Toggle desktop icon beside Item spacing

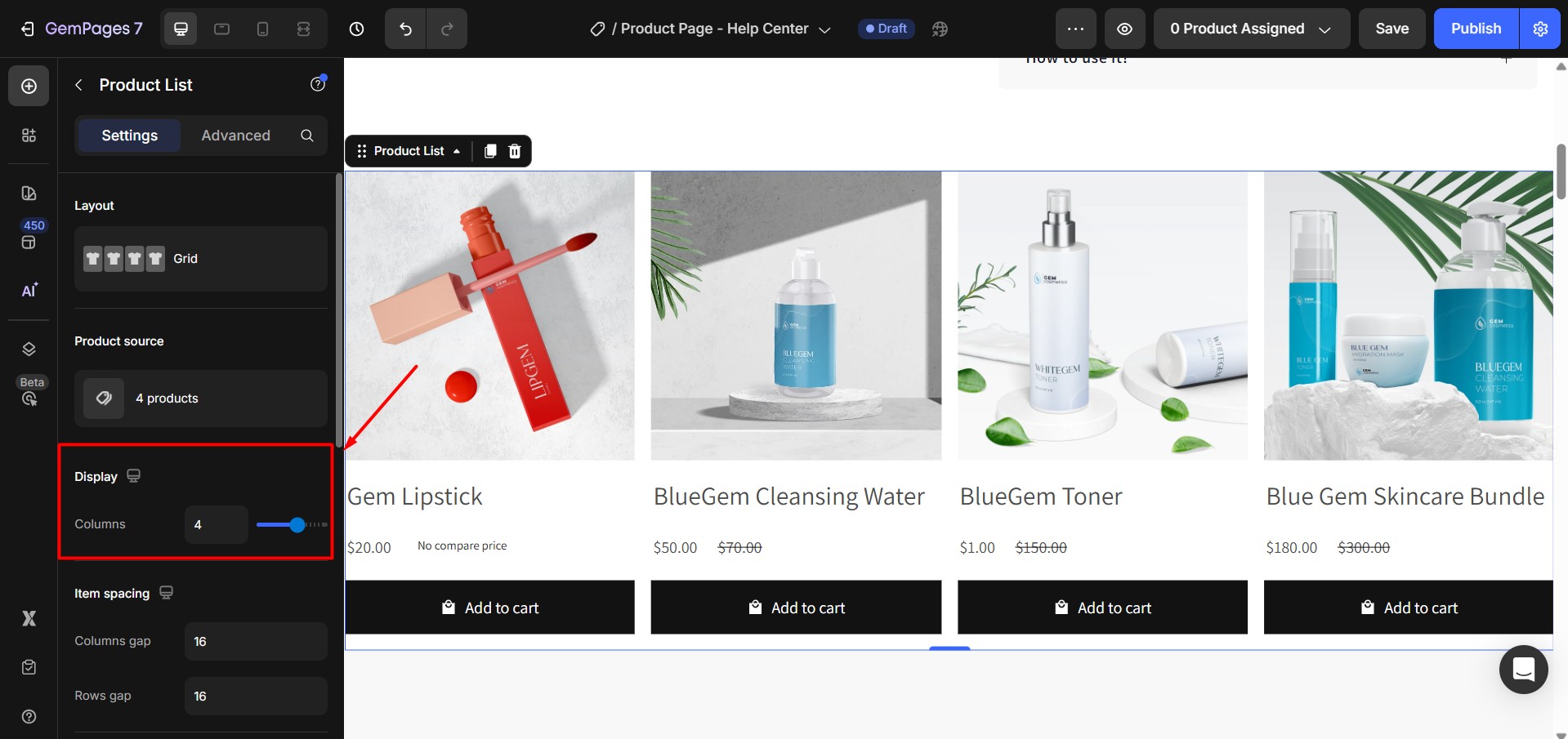166,593
